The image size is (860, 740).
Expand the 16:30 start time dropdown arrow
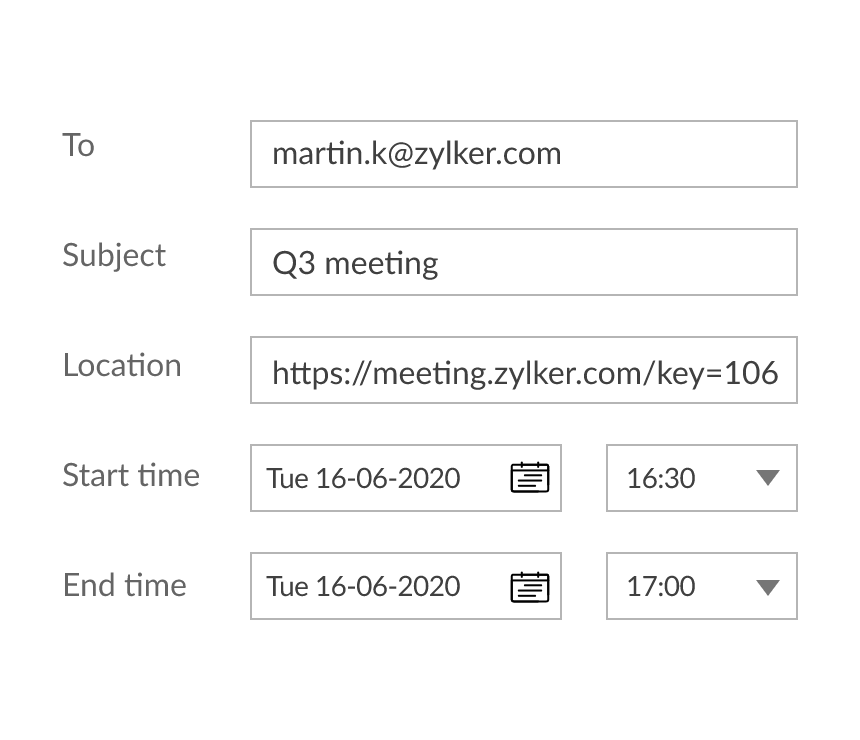coord(767,478)
